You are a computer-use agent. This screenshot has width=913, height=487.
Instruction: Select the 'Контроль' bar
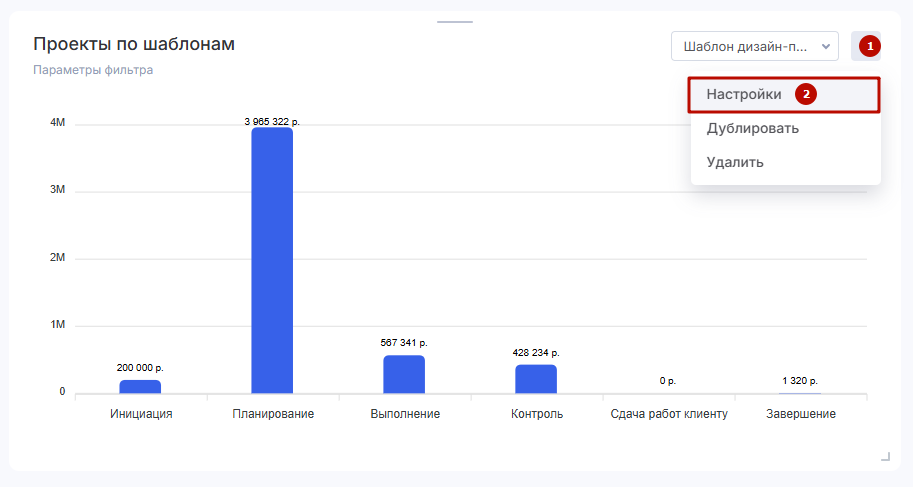536,379
